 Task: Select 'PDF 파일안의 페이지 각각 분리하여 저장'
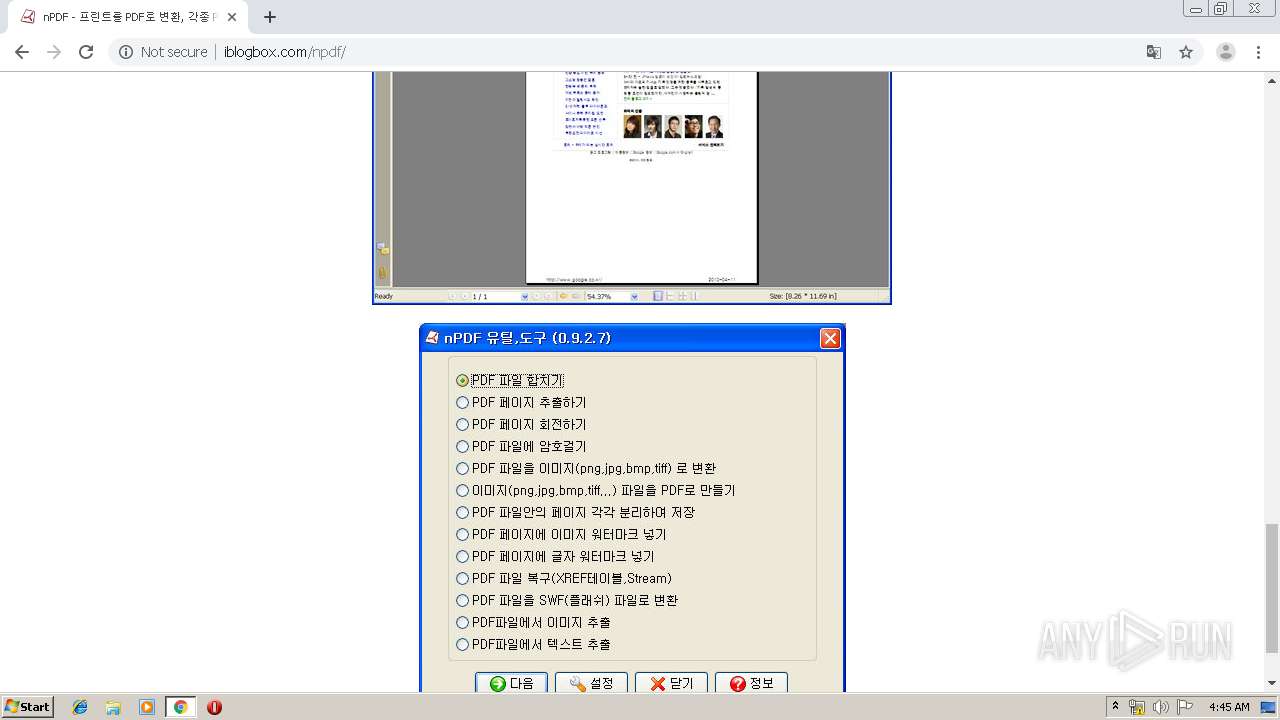(462, 513)
